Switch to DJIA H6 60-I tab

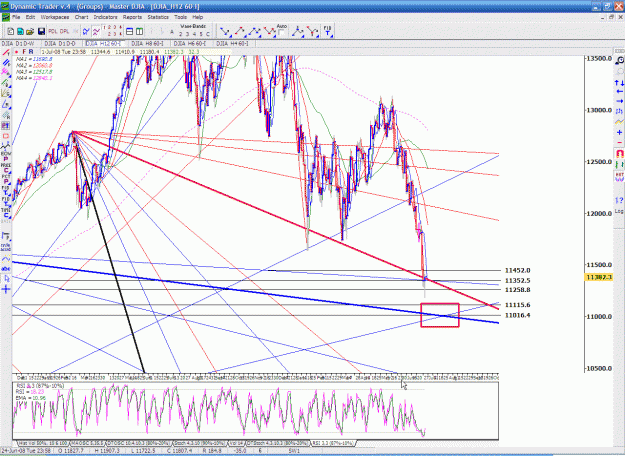click(190, 43)
